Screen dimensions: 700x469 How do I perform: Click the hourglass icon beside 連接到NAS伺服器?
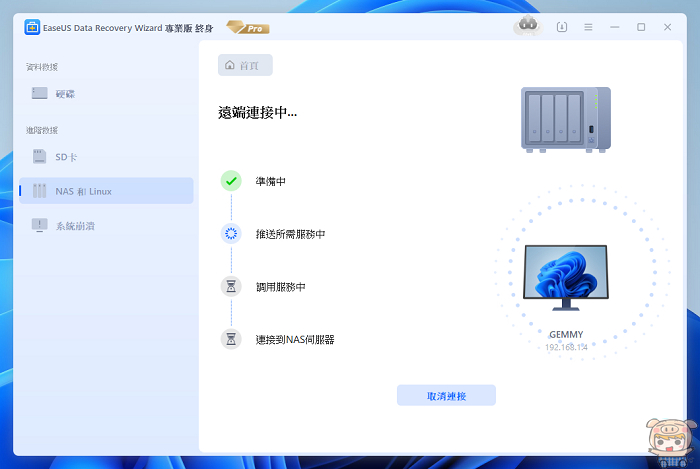click(231, 339)
